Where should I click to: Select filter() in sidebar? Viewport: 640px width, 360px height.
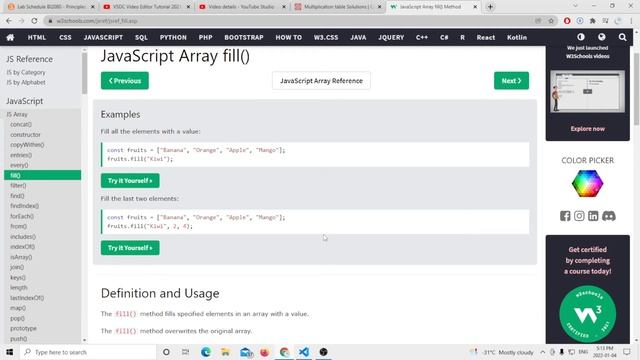(18, 185)
